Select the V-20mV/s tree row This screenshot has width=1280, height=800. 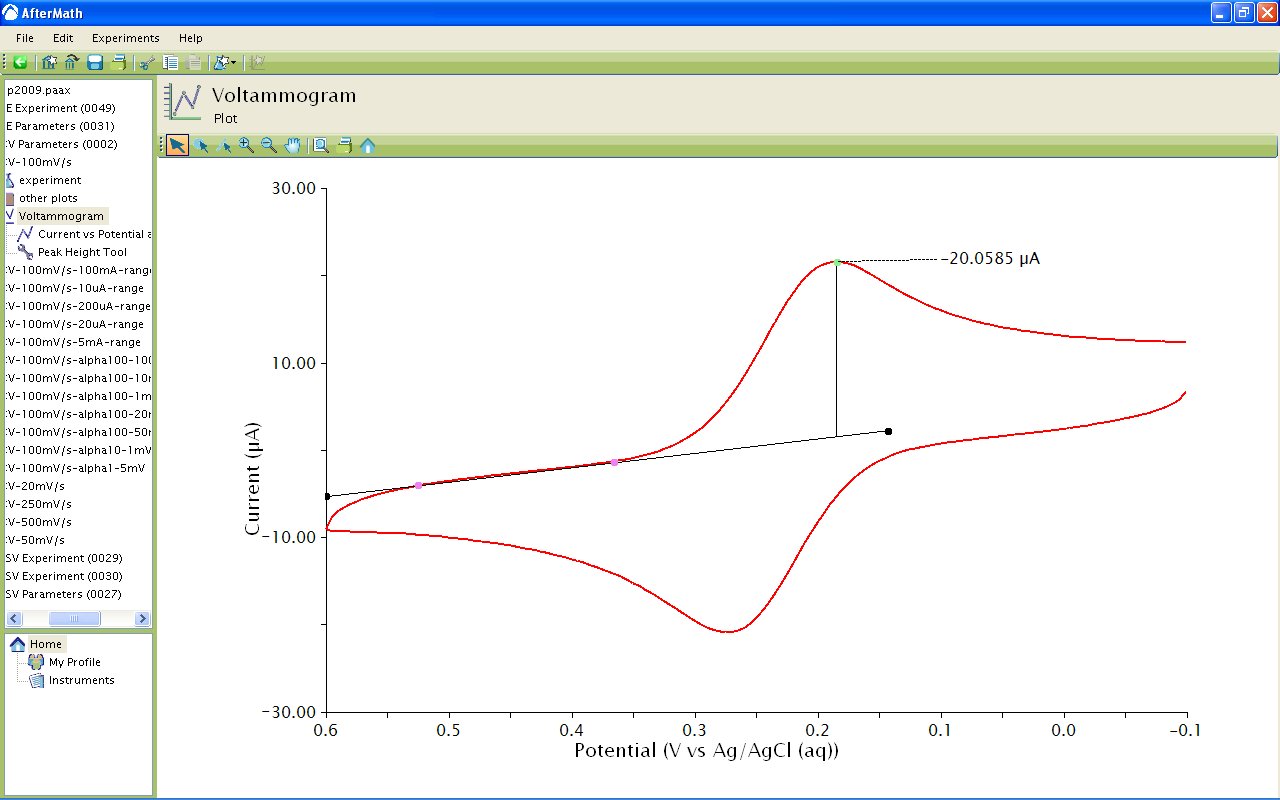pyautogui.click(x=35, y=486)
